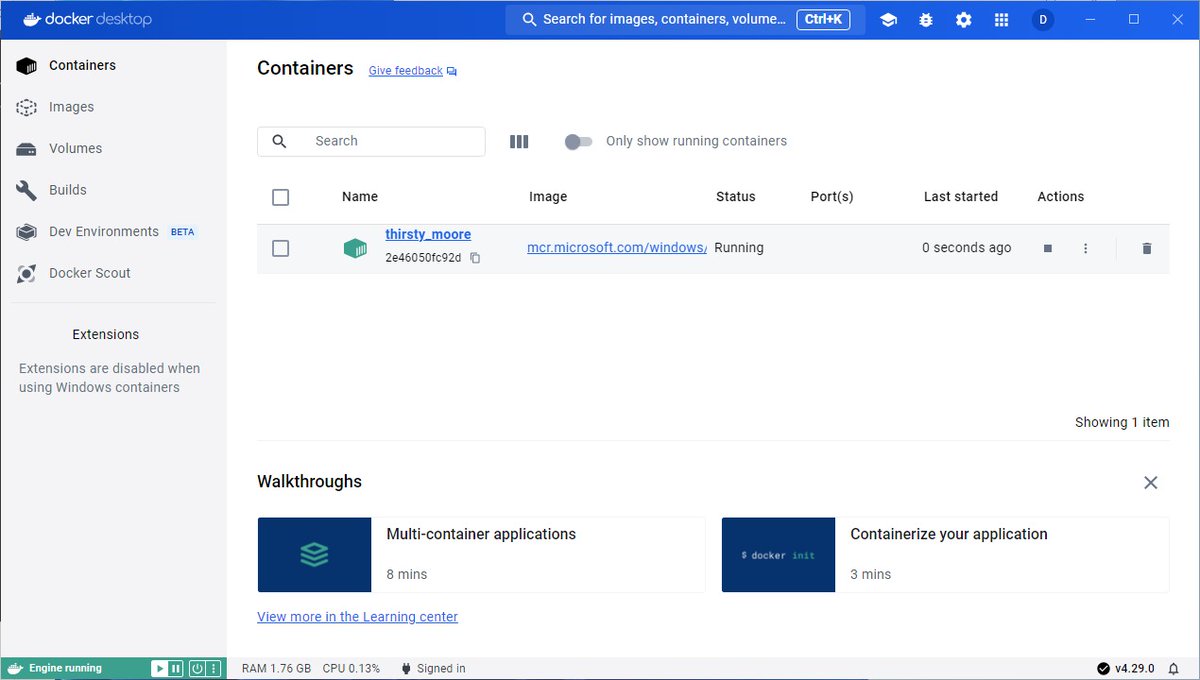Open troubleshoot bug icon in header
The height and width of the screenshot is (680, 1200).
(926, 20)
